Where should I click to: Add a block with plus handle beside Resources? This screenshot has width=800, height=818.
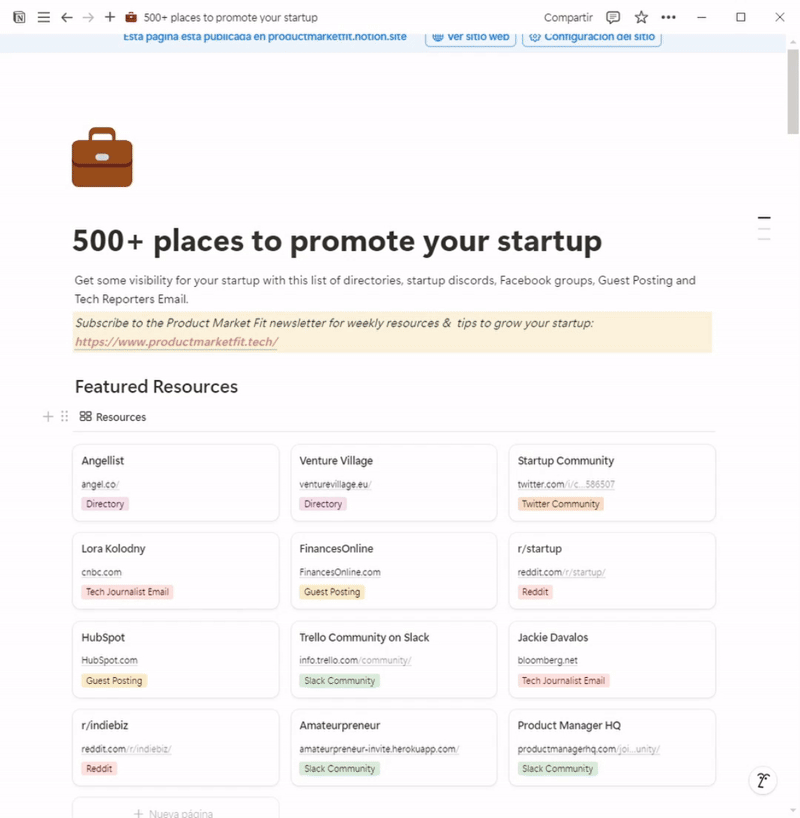[x=47, y=416]
